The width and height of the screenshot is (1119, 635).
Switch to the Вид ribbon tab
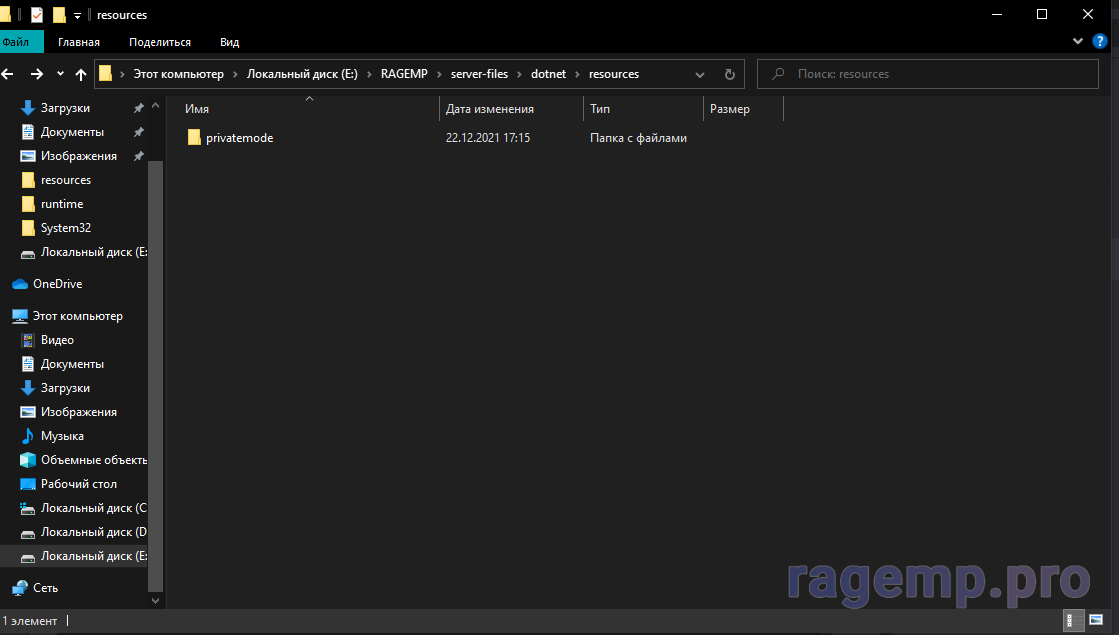[x=229, y=42]
